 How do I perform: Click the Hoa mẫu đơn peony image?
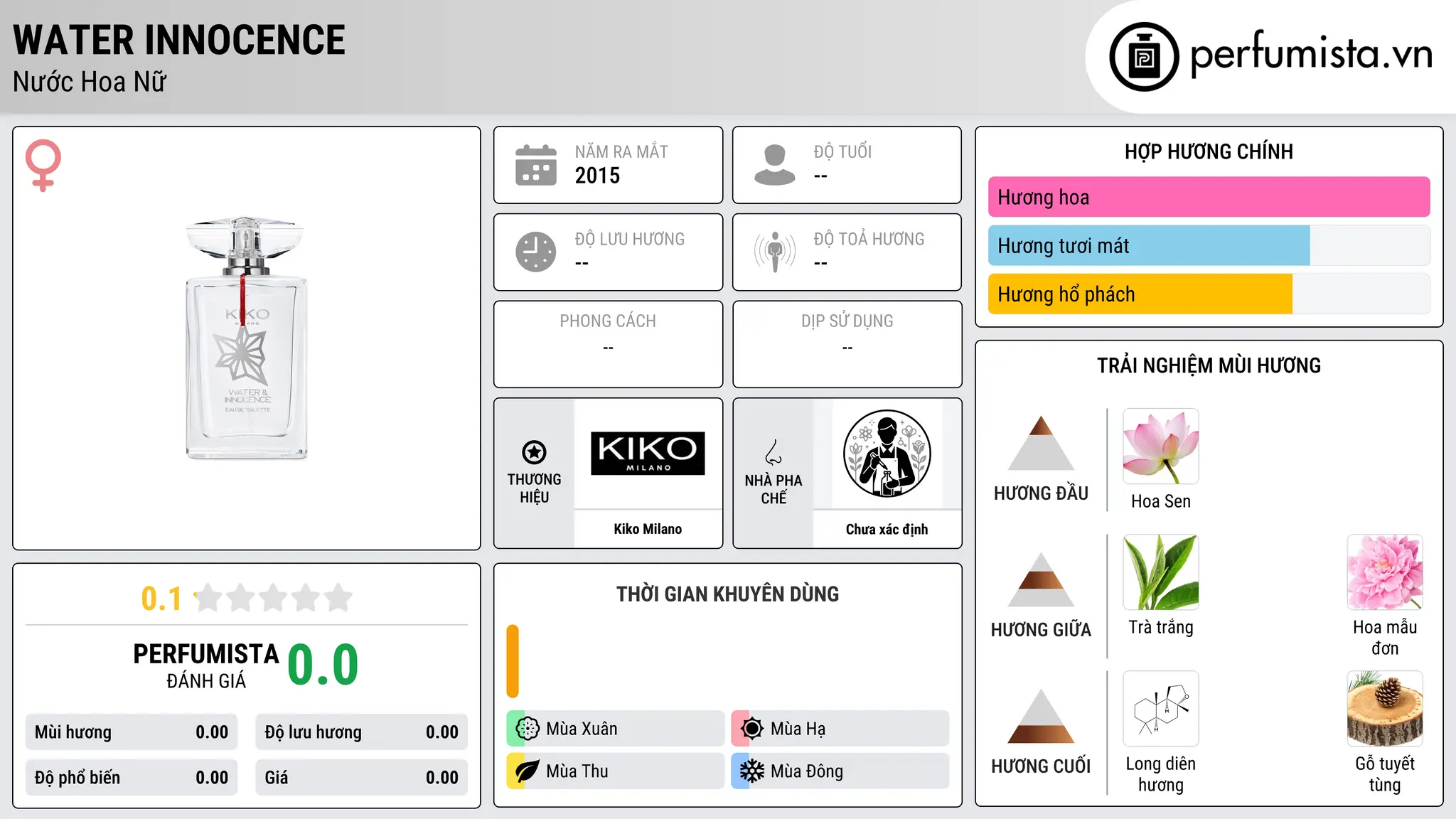click(1385, 572)
